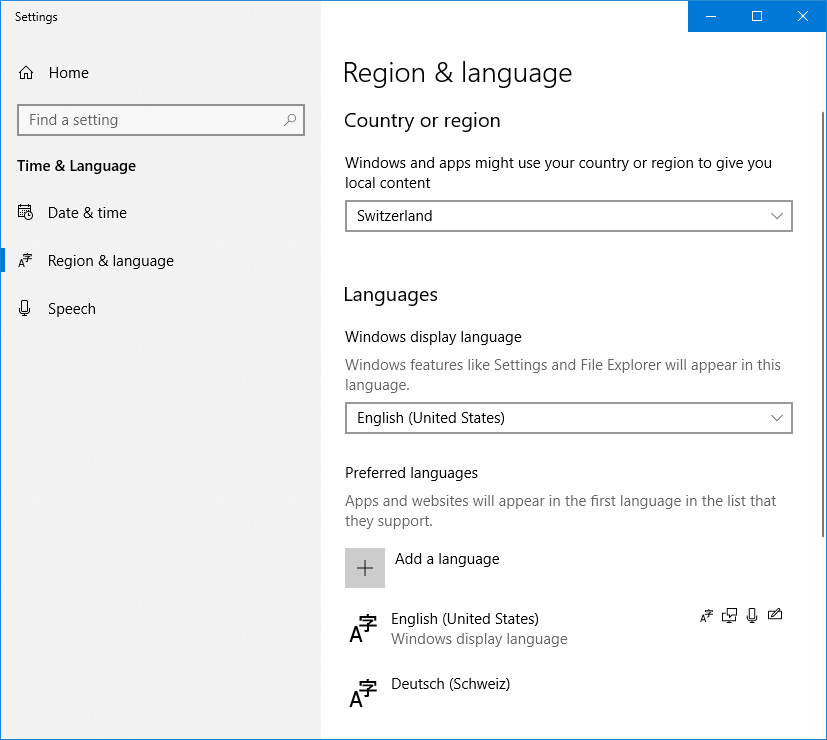This screenshot has width=827, height=740.
Task: Click the language icon beside Deutsch (Schweiz)
Action: [x=363, y=693]
